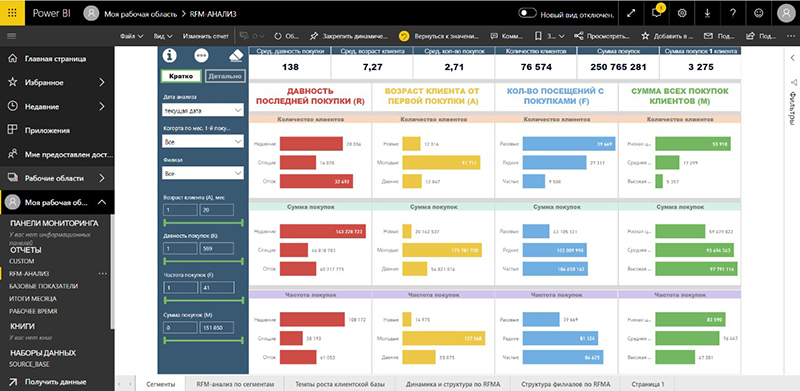Image resolution: width=800 pixels, height=391 pixels.
Task: Click the Давность покупок max field 599
Action: click(x=217, y=249)
